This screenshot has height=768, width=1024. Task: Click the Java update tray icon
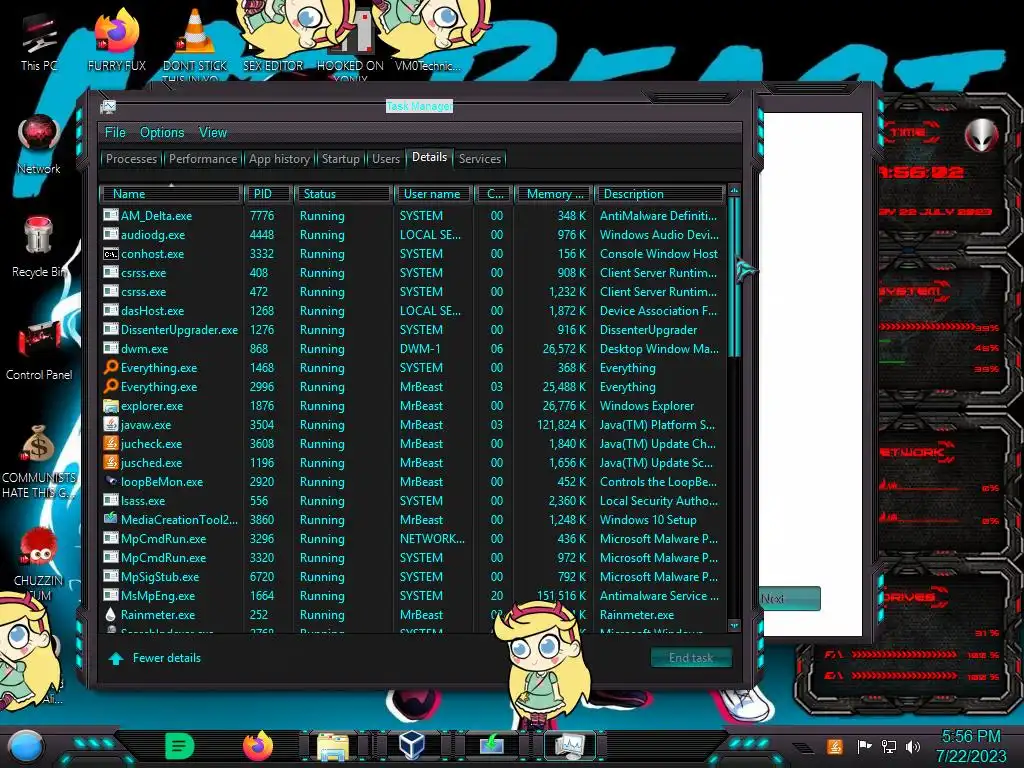point(834,746)
